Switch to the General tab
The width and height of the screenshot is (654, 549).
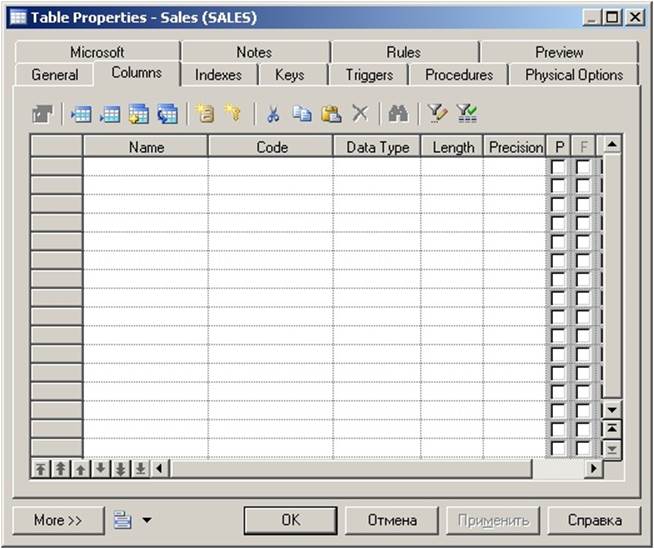click(54, 75)
